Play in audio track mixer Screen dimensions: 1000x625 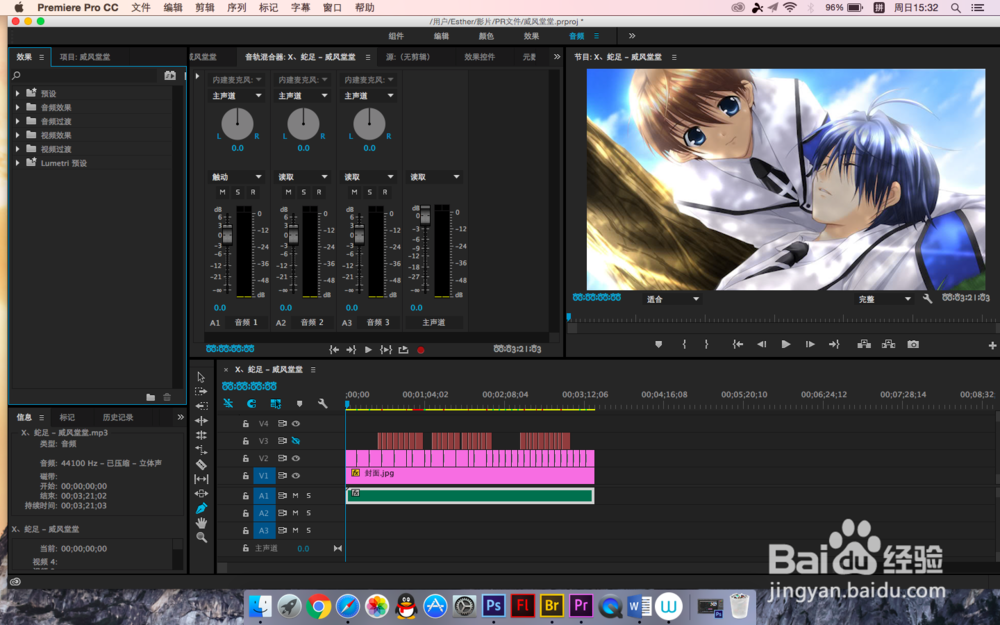pyautogui.click(x=368, y=350)
